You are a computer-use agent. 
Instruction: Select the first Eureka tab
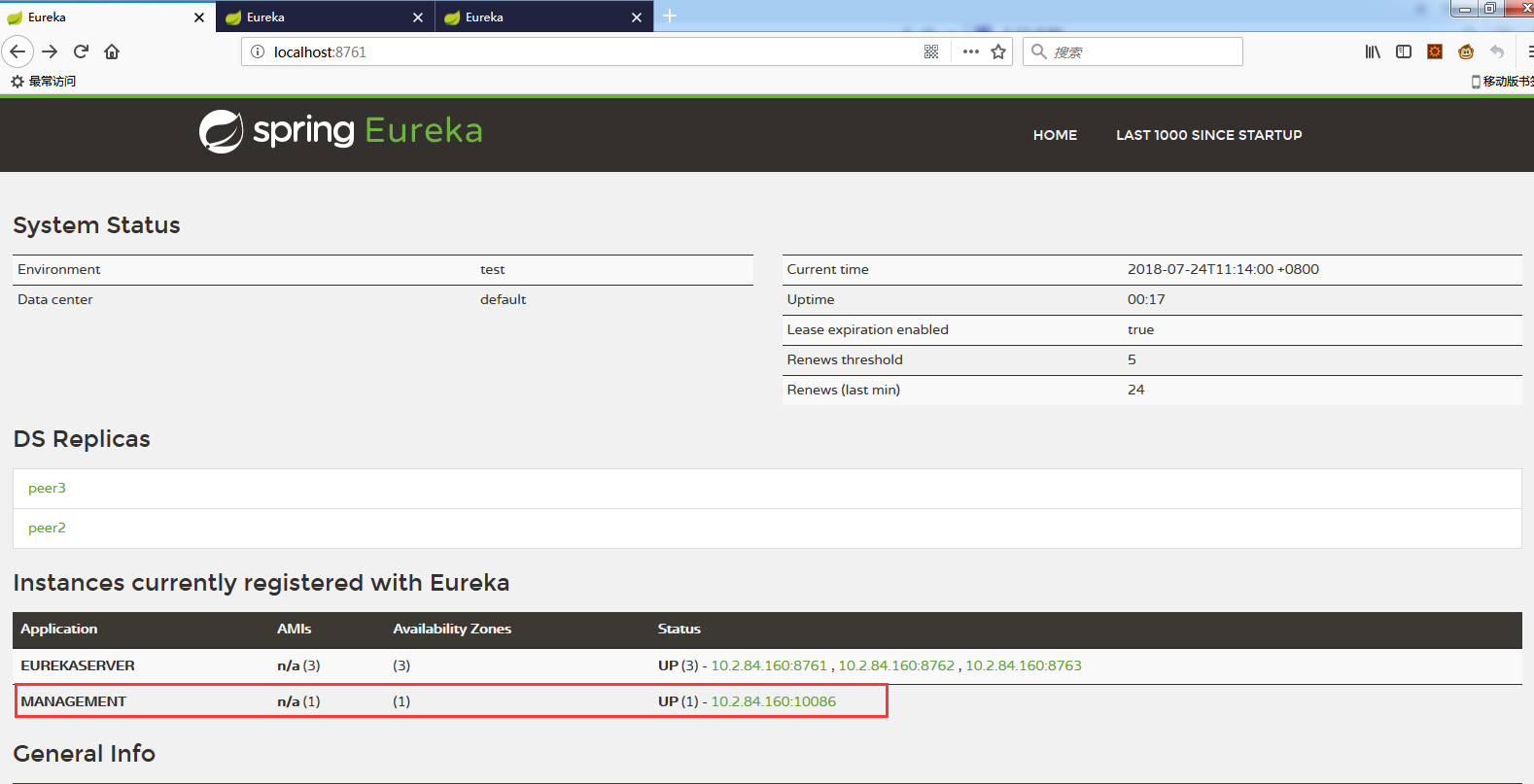click(107, 17)
